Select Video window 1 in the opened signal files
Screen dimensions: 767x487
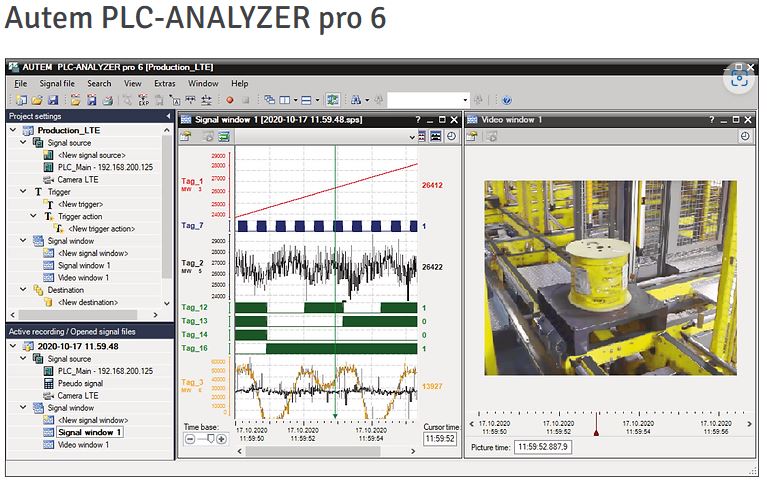[83, 444]
